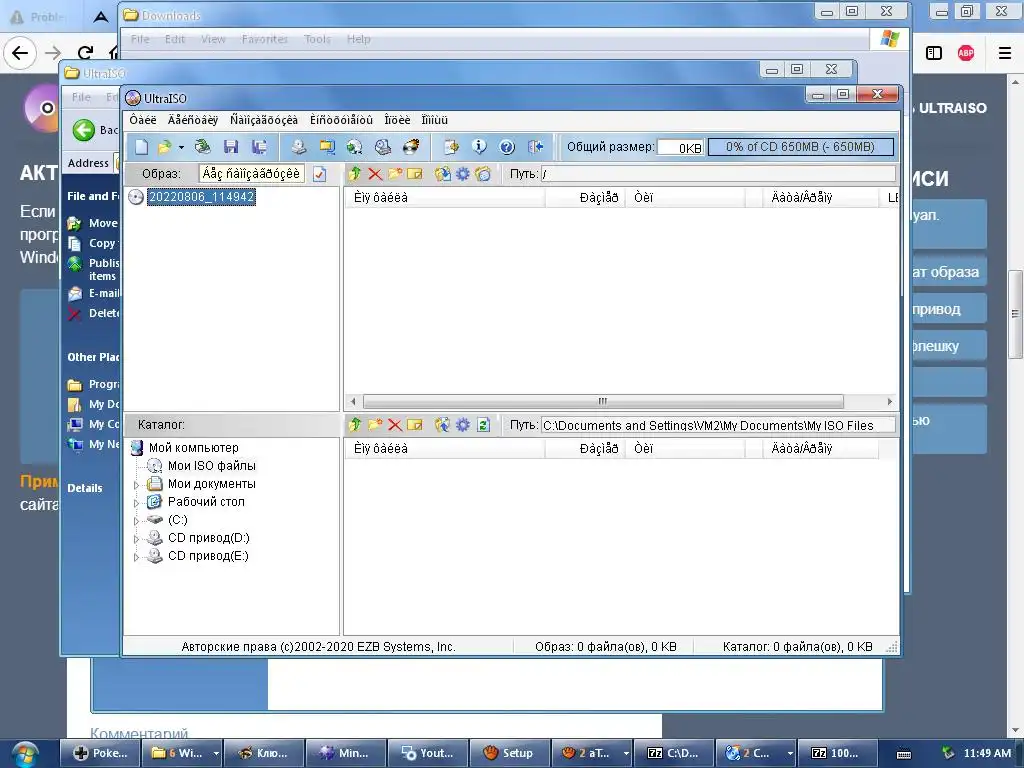Click the New Folder icon in image pane toolbar
1024x768 pixels.
coord(395,174)
